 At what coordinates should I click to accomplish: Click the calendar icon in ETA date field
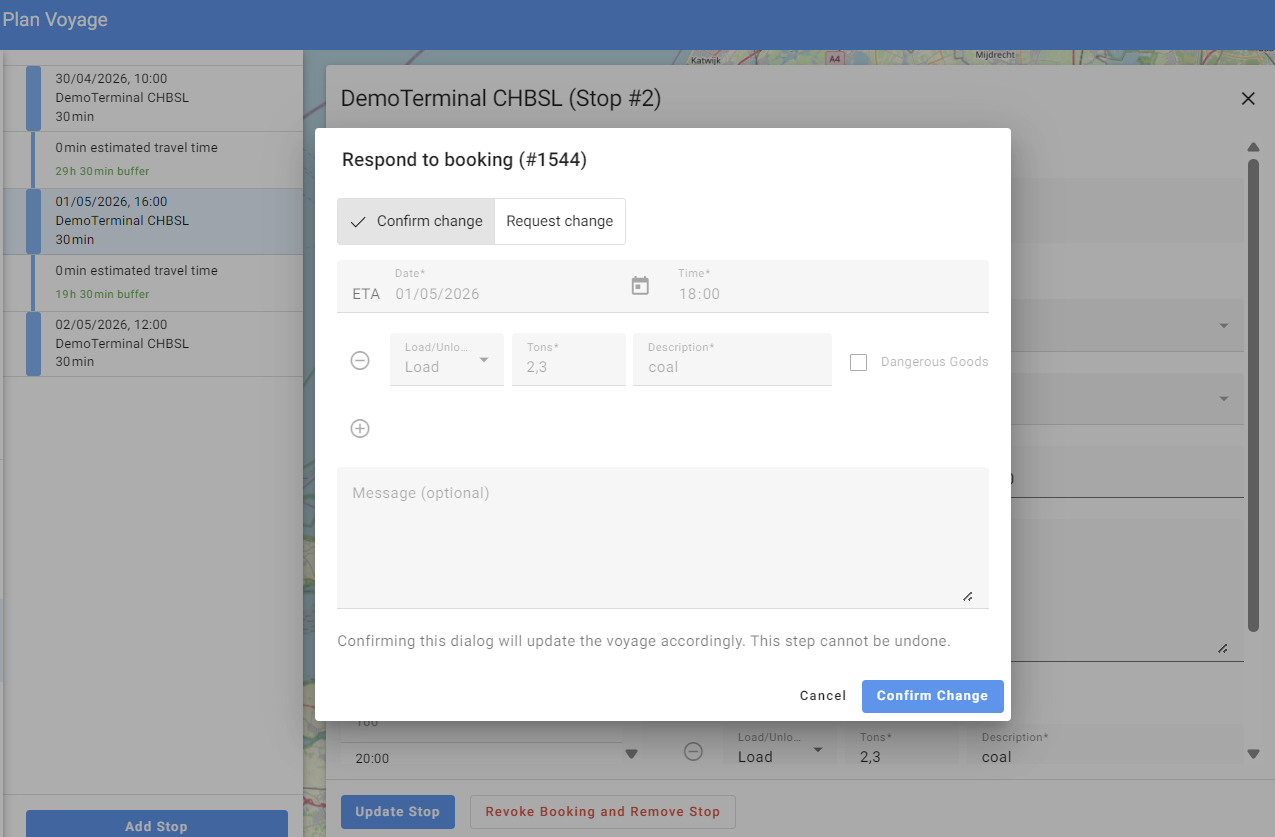[640, 286]
